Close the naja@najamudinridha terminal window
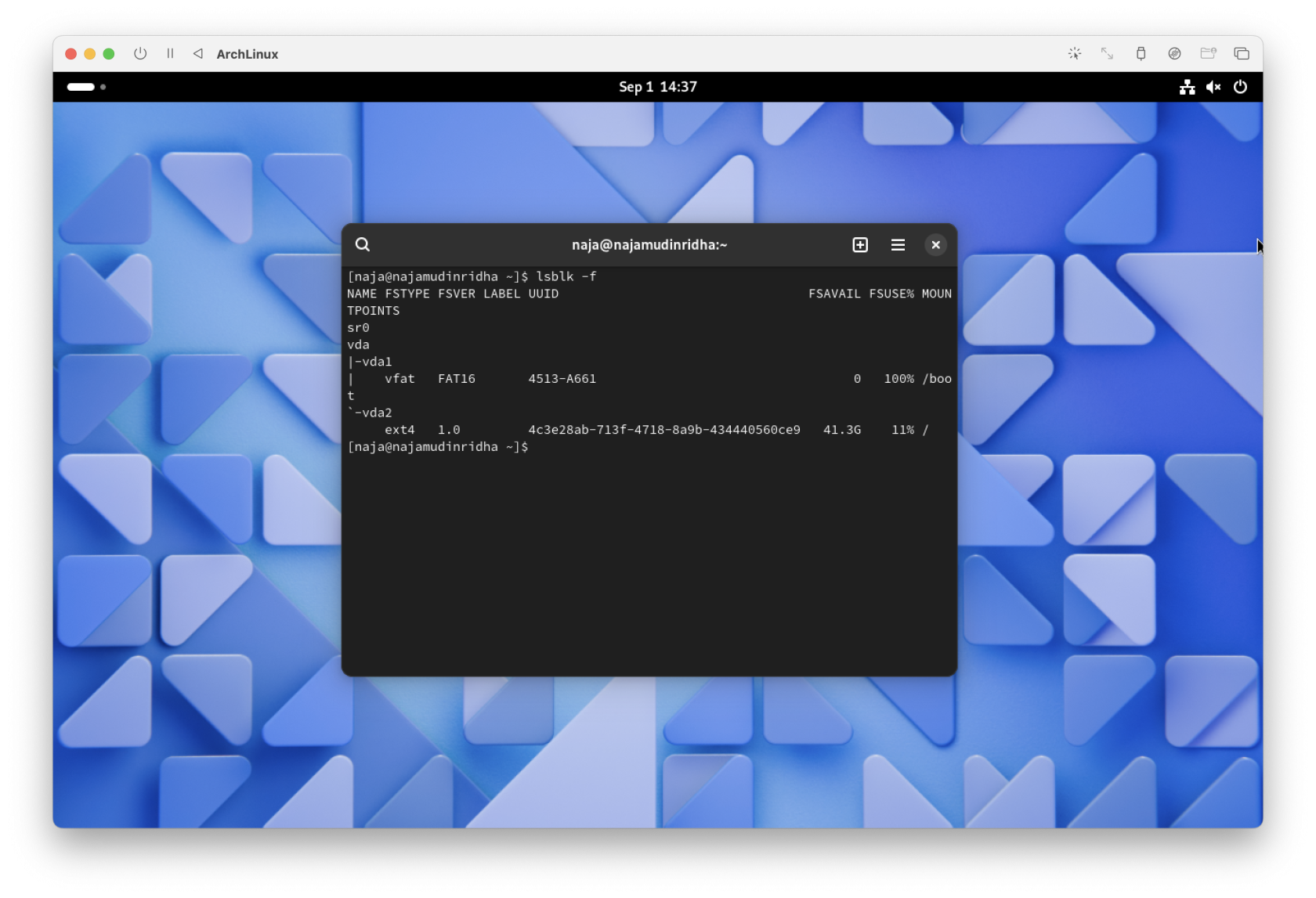The image size is (1316, 898). pyautogui.click(x=935, y=245)
